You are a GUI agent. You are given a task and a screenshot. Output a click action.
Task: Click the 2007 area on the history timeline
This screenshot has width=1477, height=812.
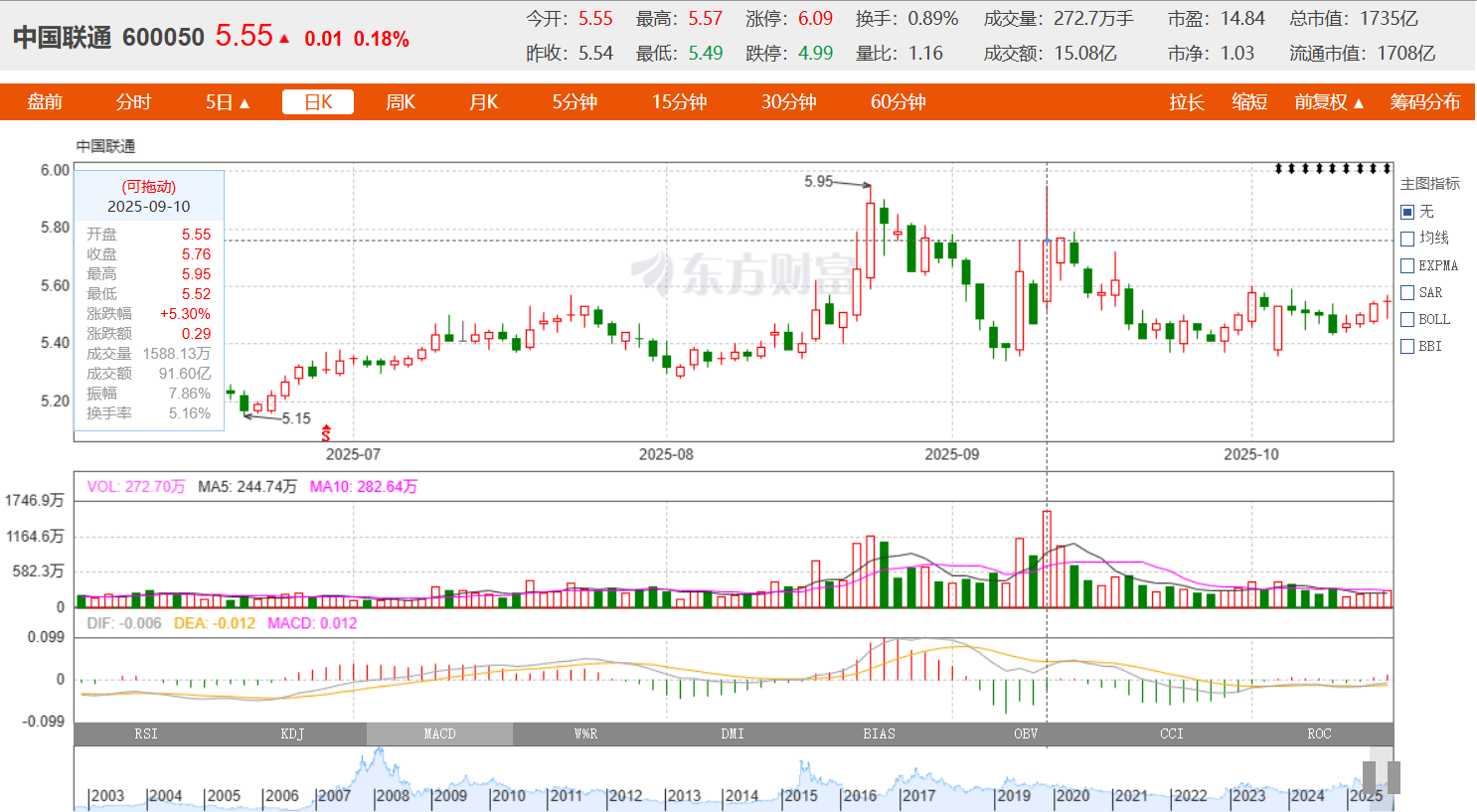(333, 795)
